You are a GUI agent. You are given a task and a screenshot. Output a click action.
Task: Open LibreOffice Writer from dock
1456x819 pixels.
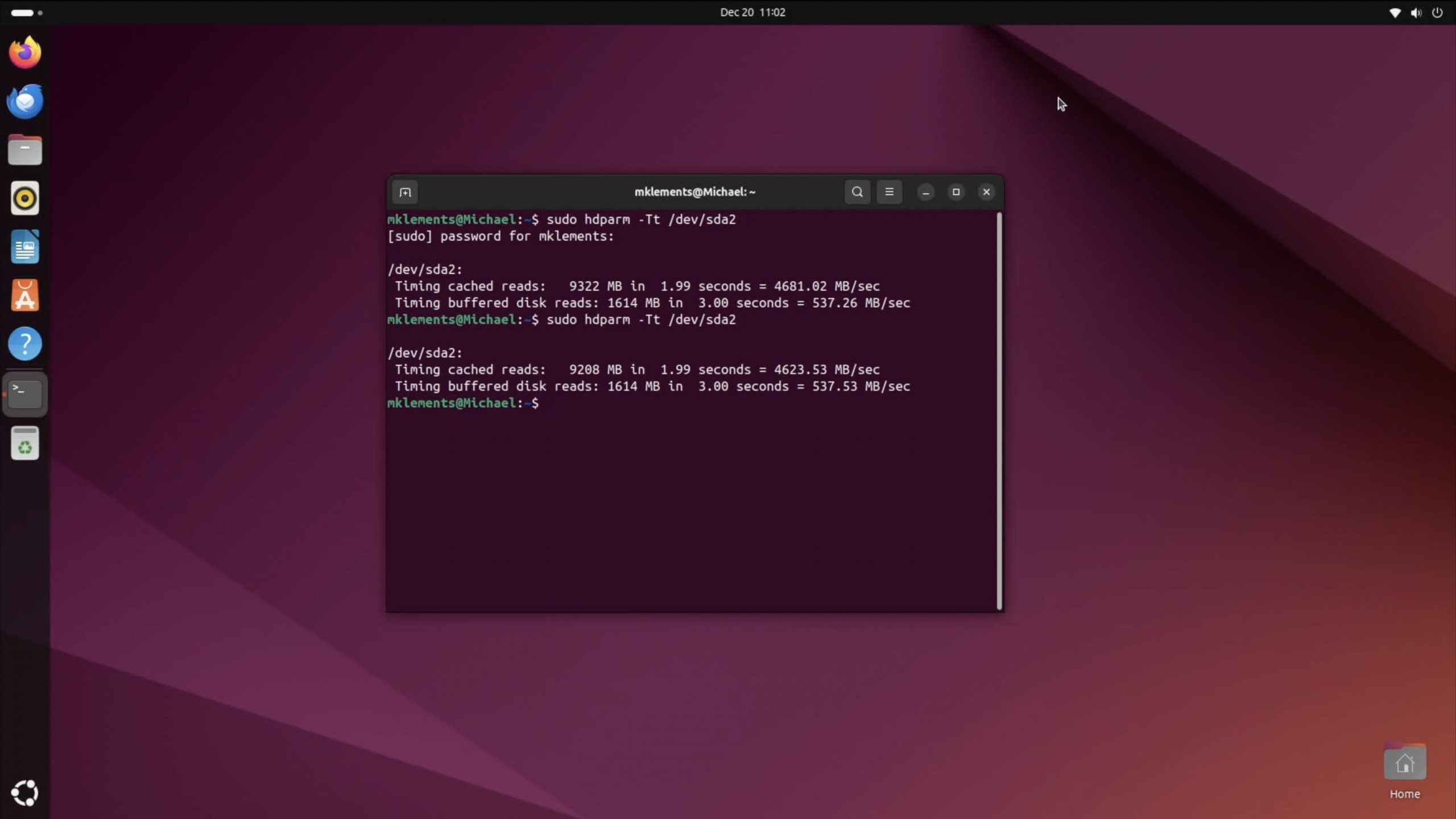tap(25, 247)
